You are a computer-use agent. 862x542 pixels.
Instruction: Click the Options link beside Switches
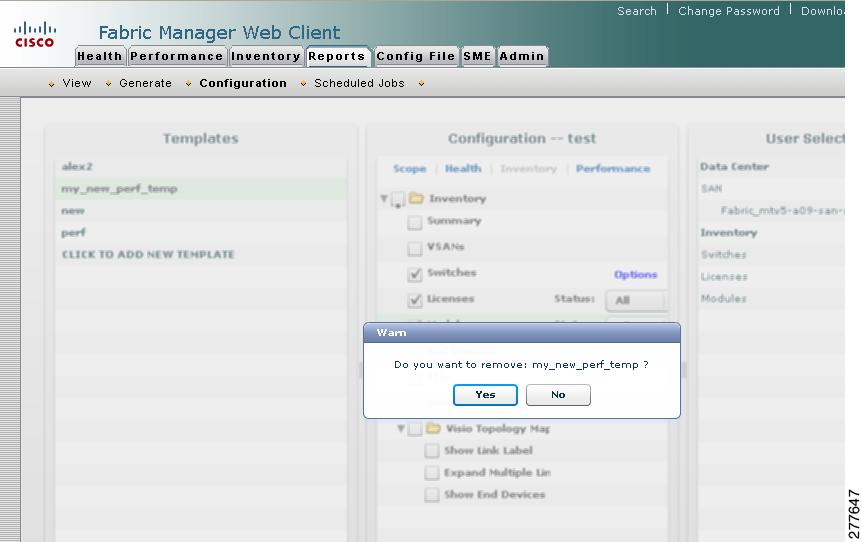click(636, 274)
